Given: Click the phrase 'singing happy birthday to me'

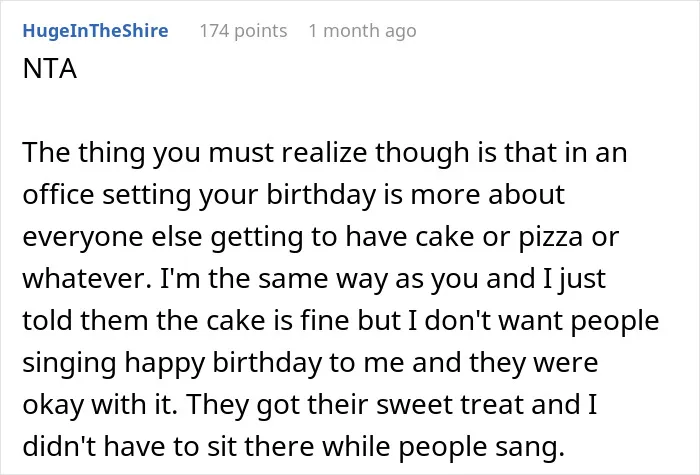Looking at the screenshot, I should tap(213, 362).
